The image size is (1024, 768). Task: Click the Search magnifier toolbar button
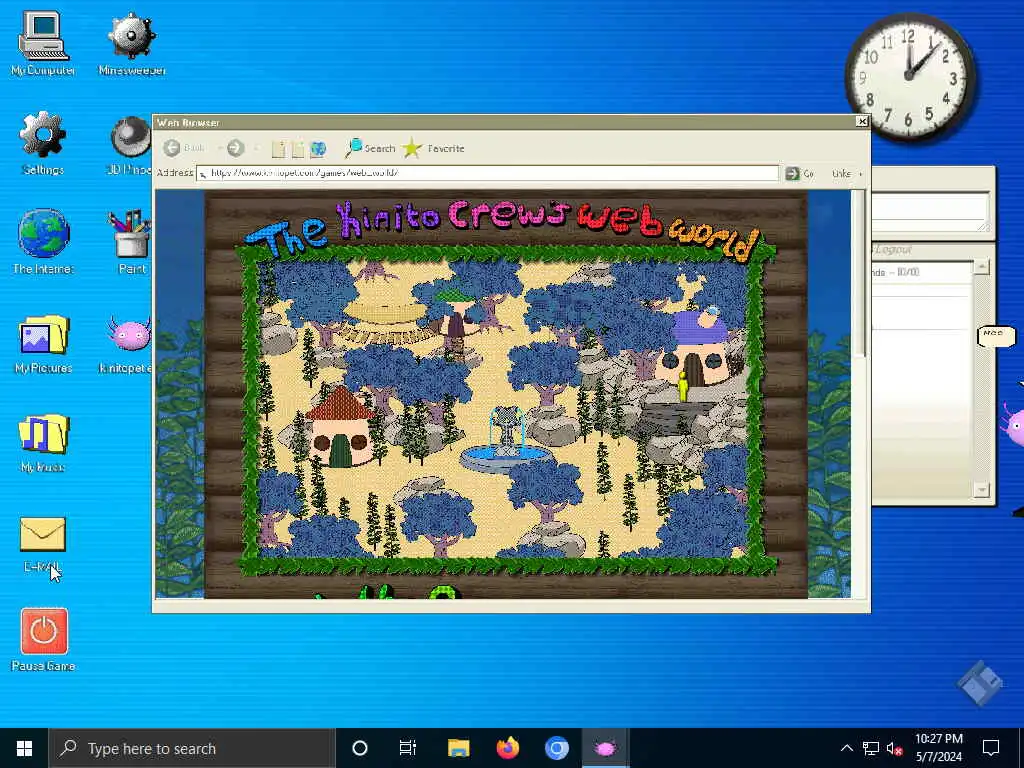pyautogui.click(x=370, y=148)
